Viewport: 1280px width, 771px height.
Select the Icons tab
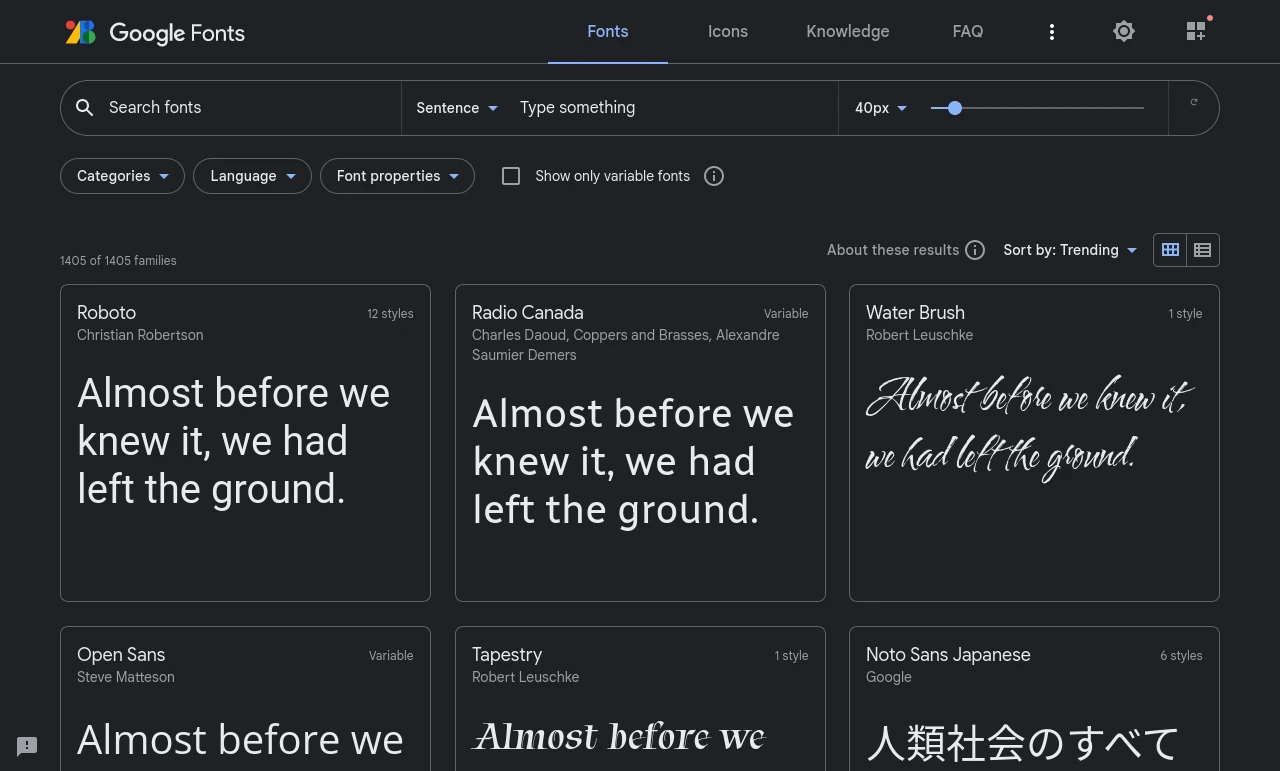click(x=728, y=32)
